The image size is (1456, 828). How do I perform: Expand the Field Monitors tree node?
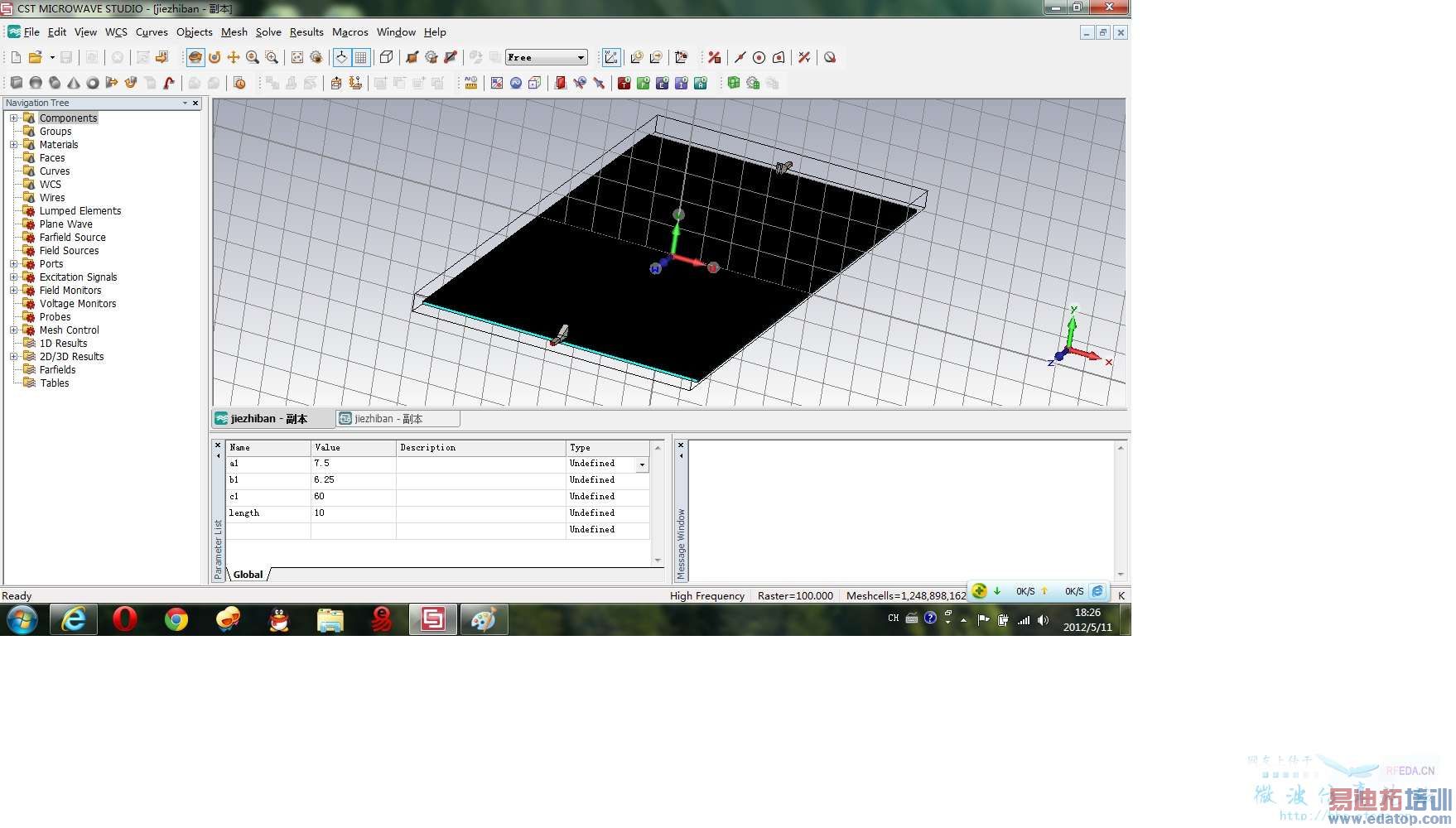pos(13,291)
